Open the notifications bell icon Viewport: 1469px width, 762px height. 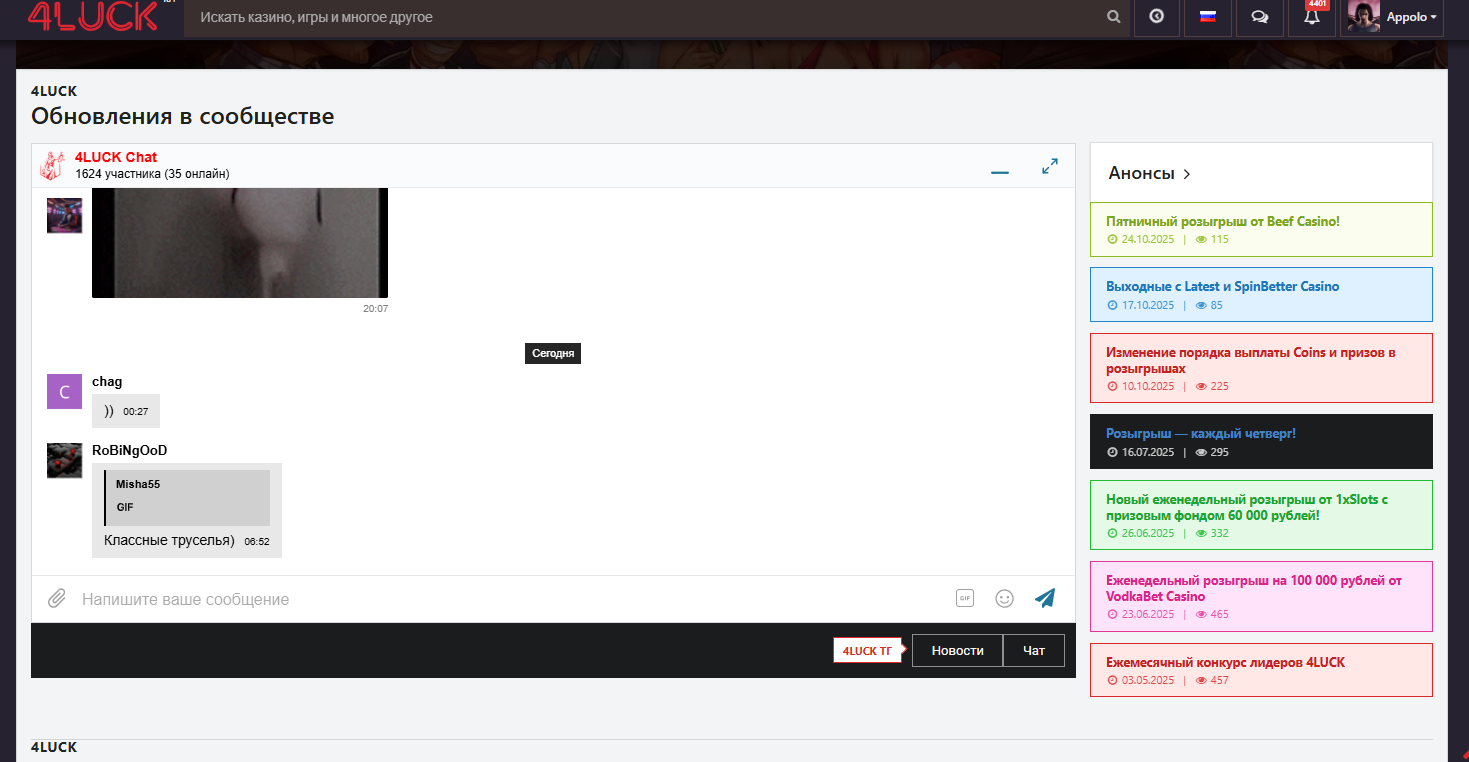pyautogui.click(x=1312, y=17)
